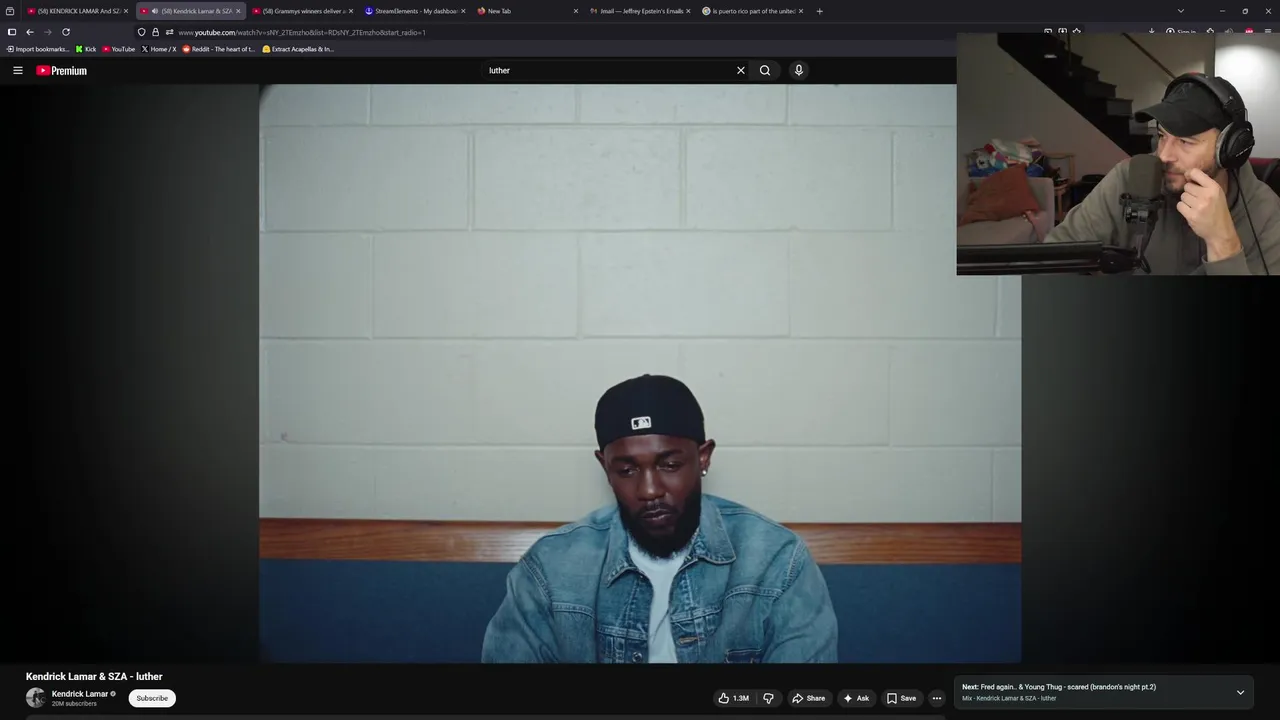The height and width of the screenshot is (720, 1280).
Task: Expand the Next up playlist chevron
Action: 1240,692
